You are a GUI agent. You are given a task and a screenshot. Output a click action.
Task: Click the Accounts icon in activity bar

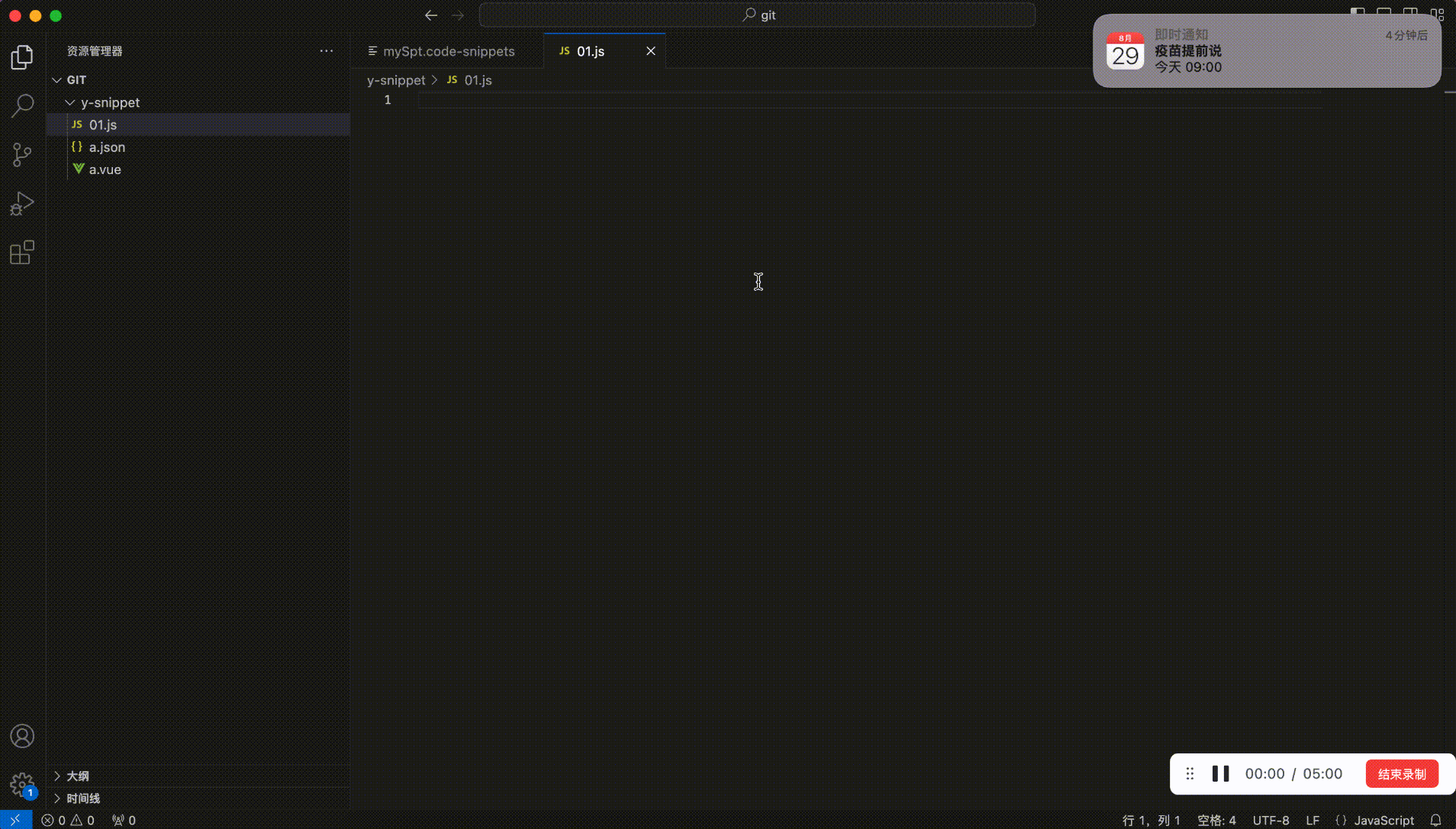(x=22, y=736)
